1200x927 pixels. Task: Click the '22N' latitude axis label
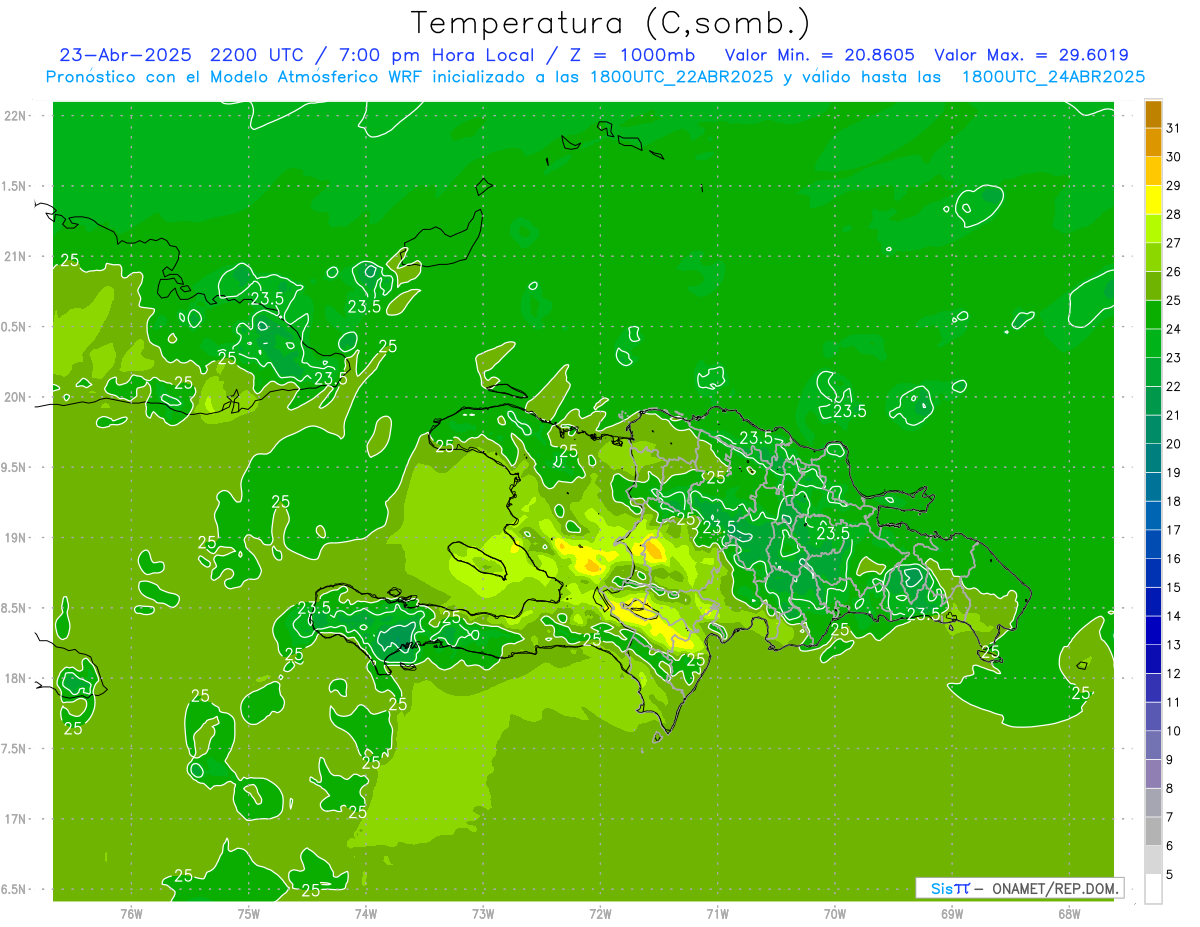[x=16, y=115]
